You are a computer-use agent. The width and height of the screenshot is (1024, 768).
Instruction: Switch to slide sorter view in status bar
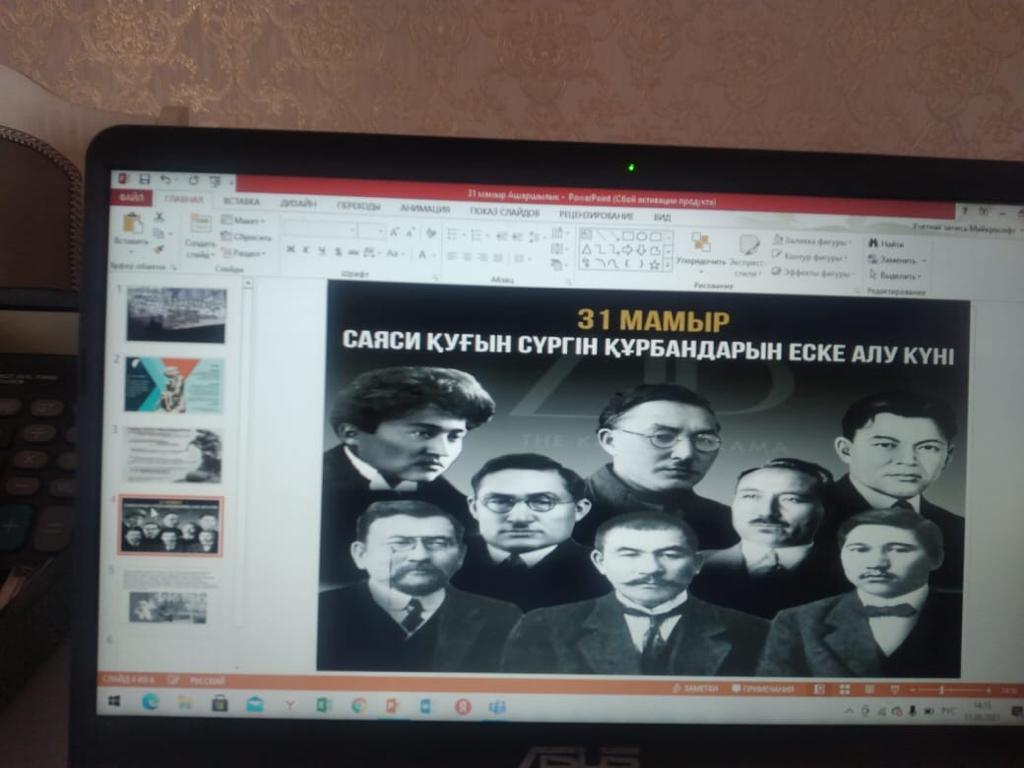tap(844, 690)
